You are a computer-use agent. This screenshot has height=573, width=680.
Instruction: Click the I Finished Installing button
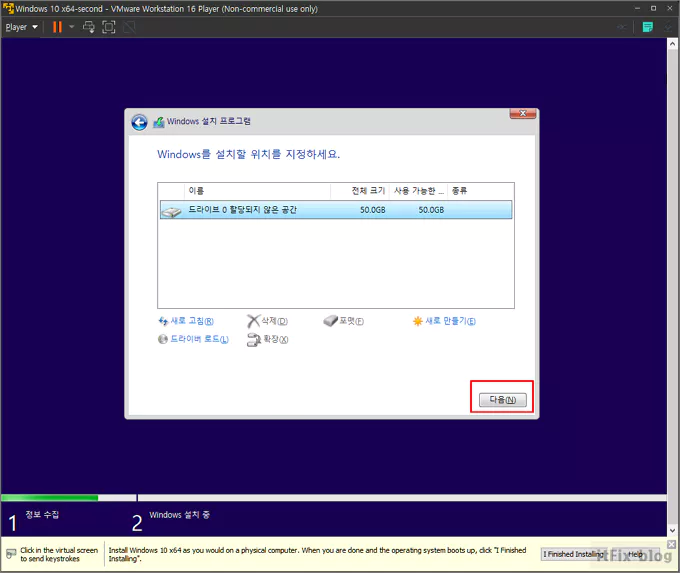tap(573, 554)
